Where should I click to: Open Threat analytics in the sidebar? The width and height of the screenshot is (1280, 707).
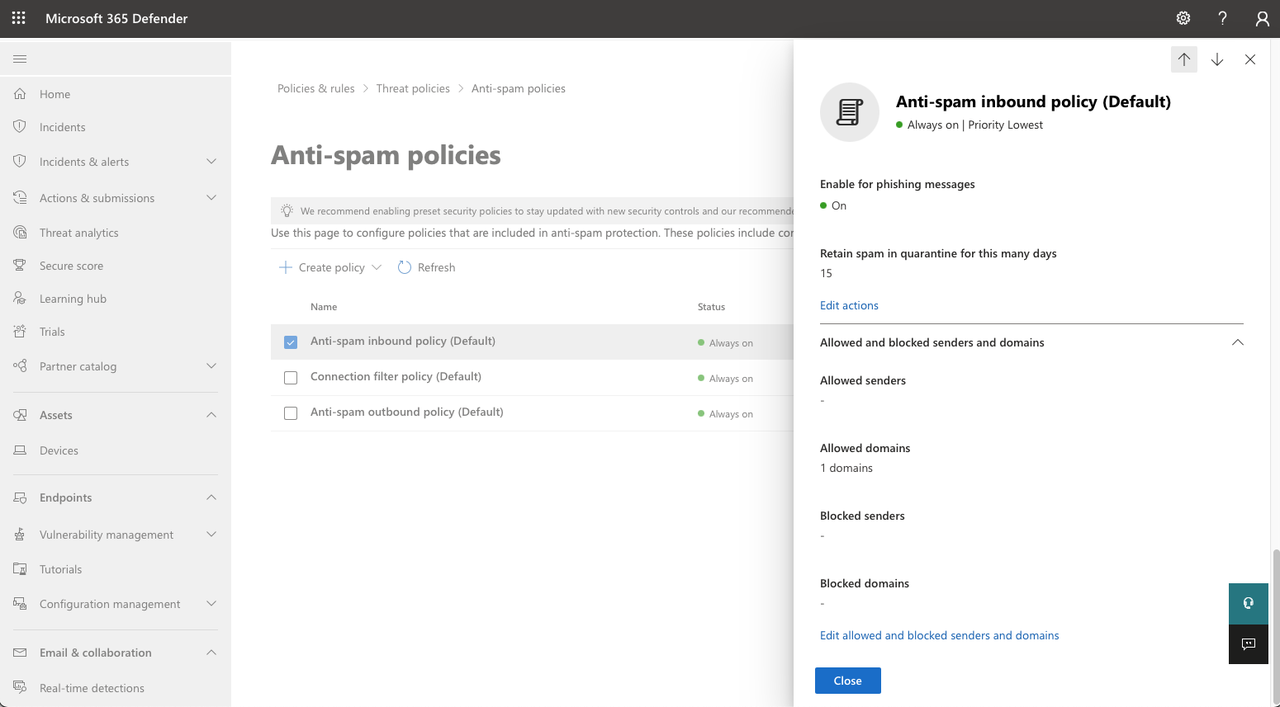(79, 233)
